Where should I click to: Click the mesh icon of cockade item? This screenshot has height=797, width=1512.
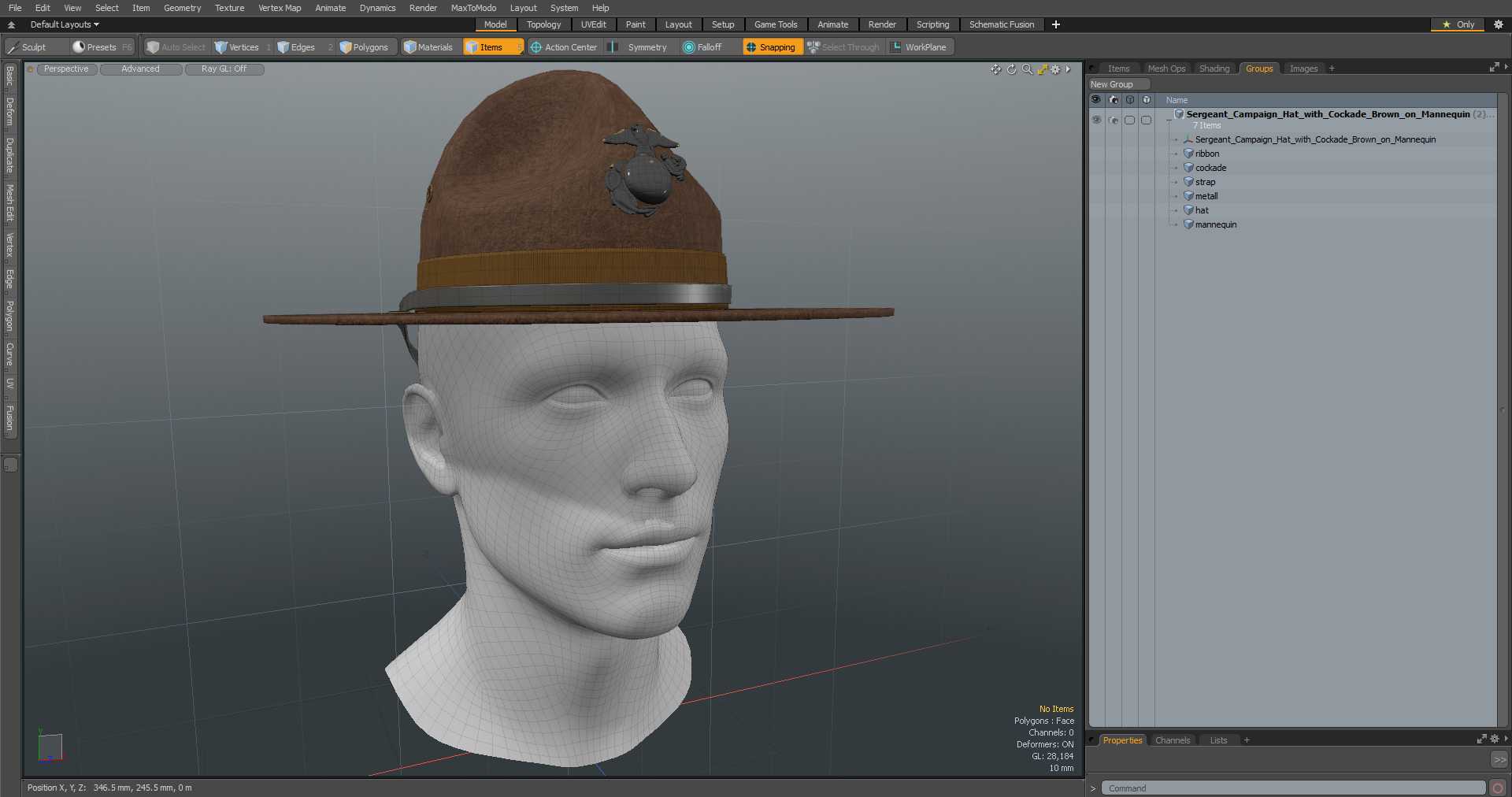1188,168
